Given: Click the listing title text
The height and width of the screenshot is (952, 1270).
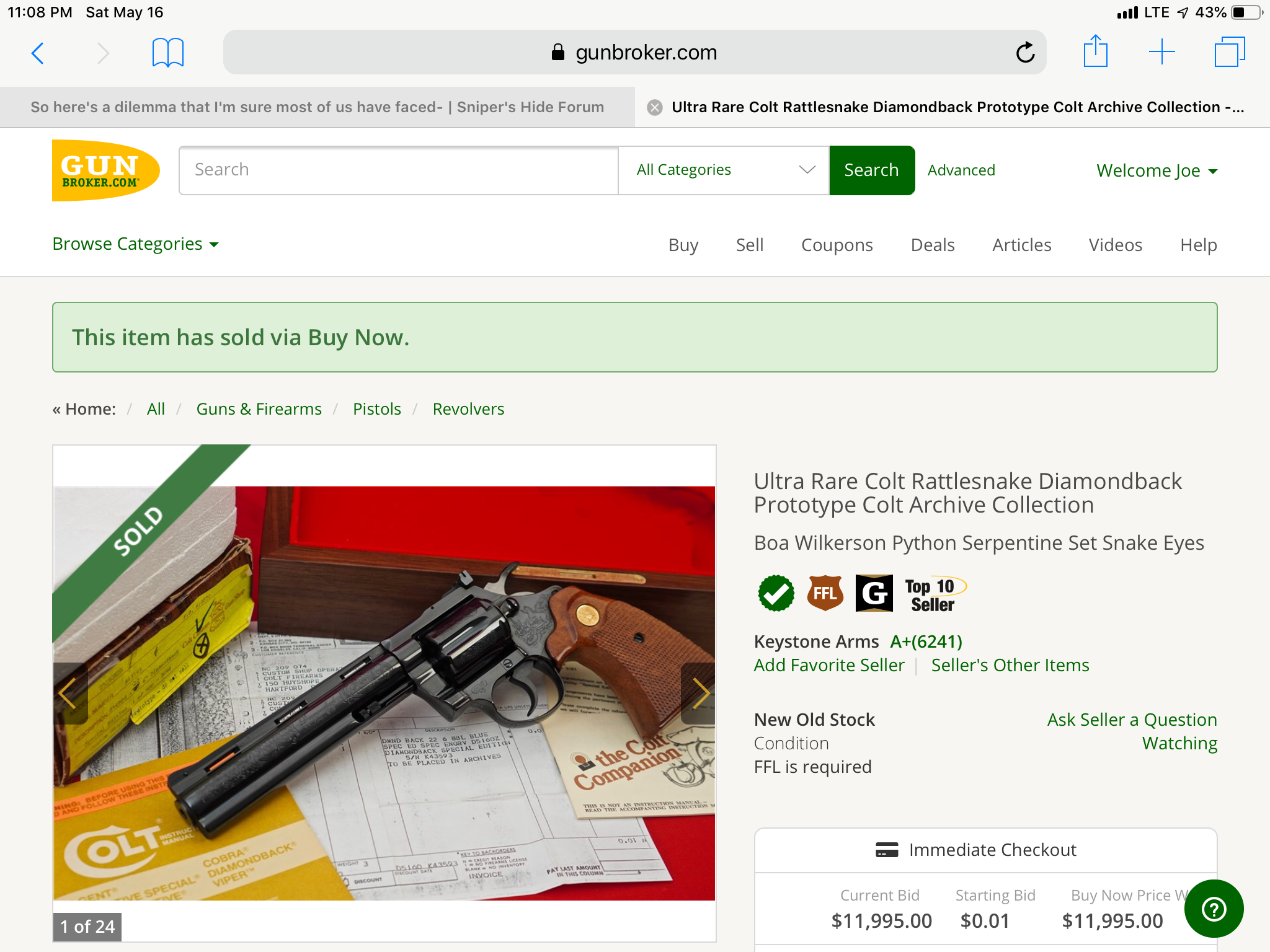Looking at the screenshot, I should pyautogui.click(x=968, y=493).
